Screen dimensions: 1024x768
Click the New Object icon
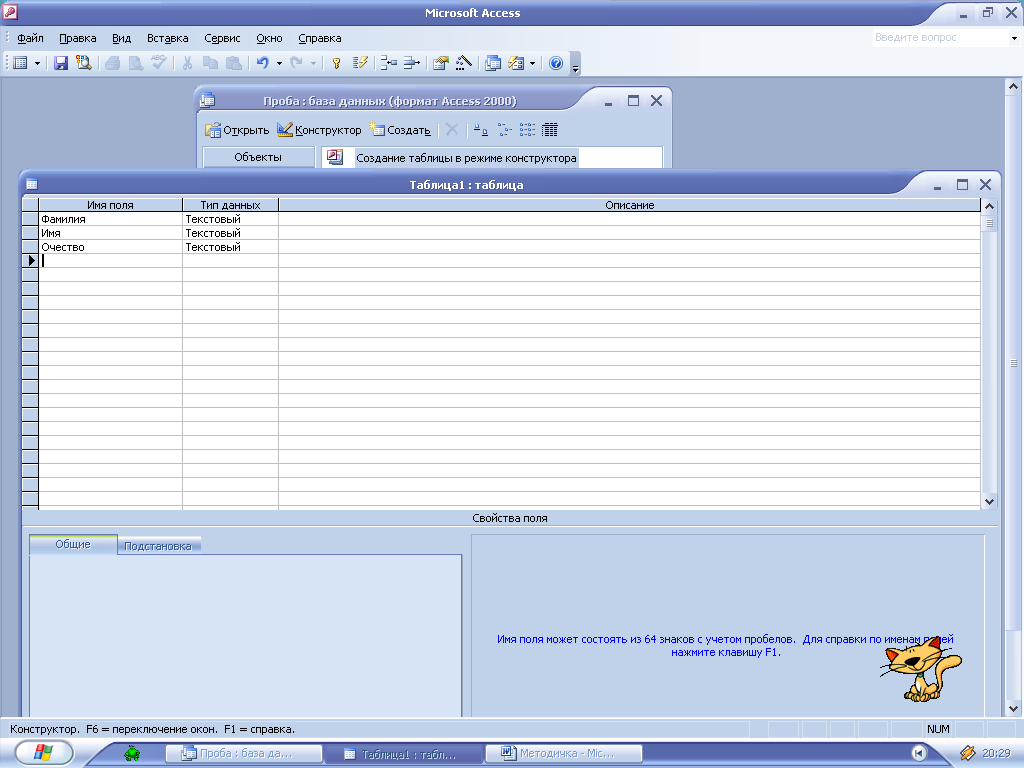[x=516, y=63]
